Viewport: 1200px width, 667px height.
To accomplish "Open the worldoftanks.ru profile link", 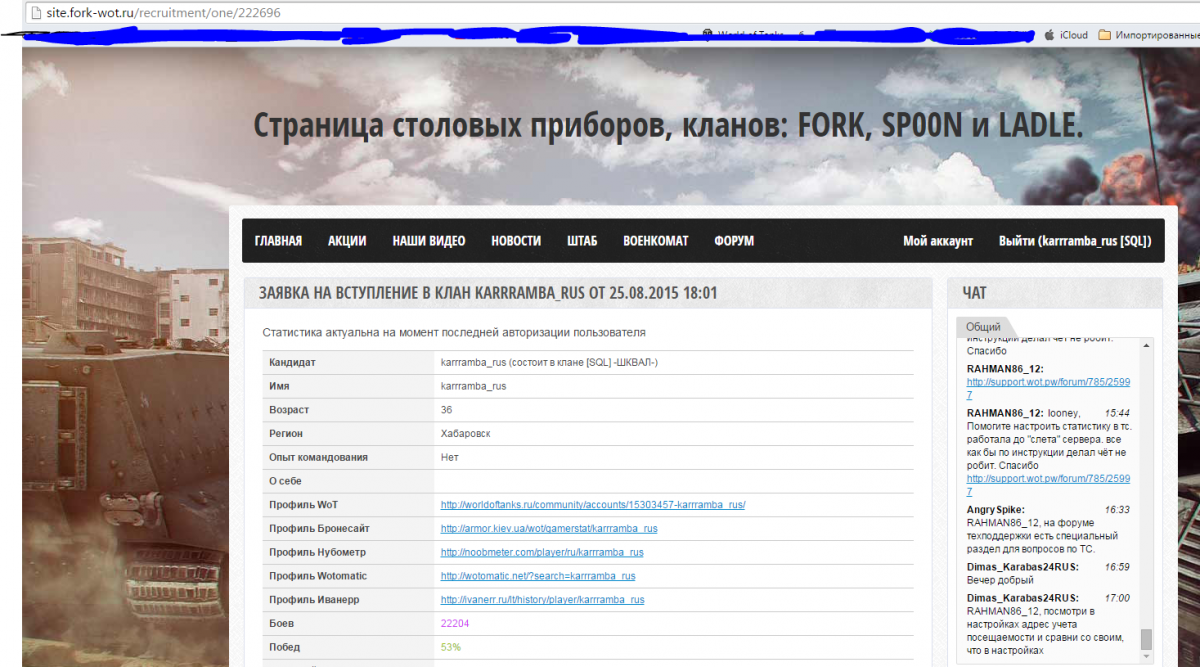I will point(593,504).
